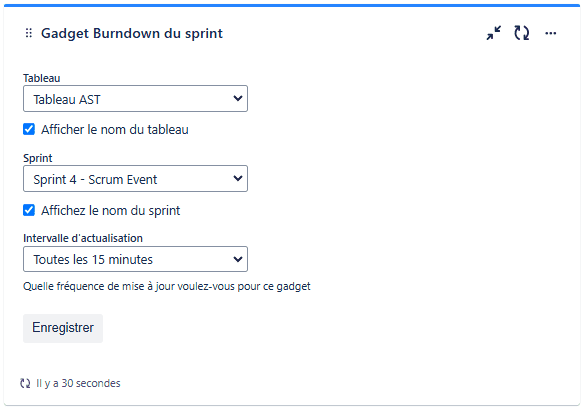Click the chevron arrow on the Sprint selector
585x408 pixels.
pos(238,178)
